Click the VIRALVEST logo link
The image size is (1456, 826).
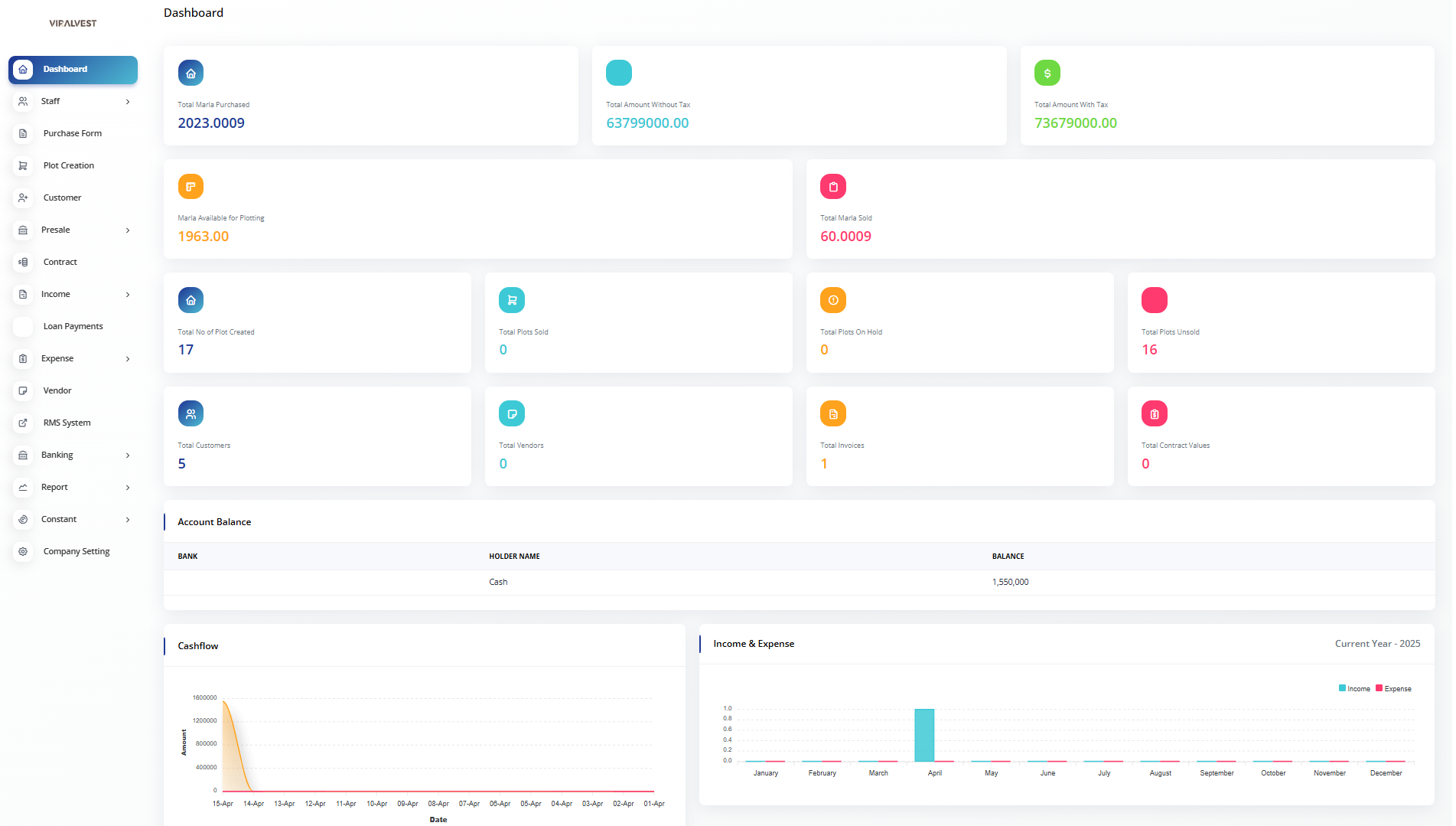pos(73,24)
